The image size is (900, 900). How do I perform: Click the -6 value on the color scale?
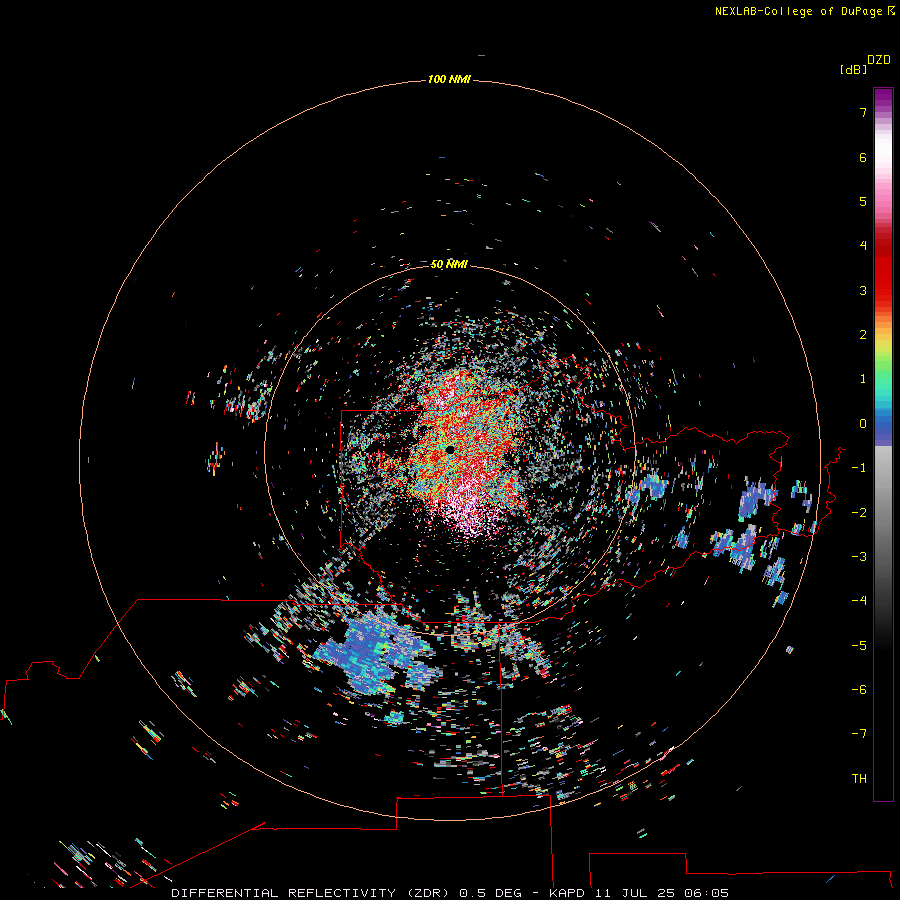click(x=859, y=690)
